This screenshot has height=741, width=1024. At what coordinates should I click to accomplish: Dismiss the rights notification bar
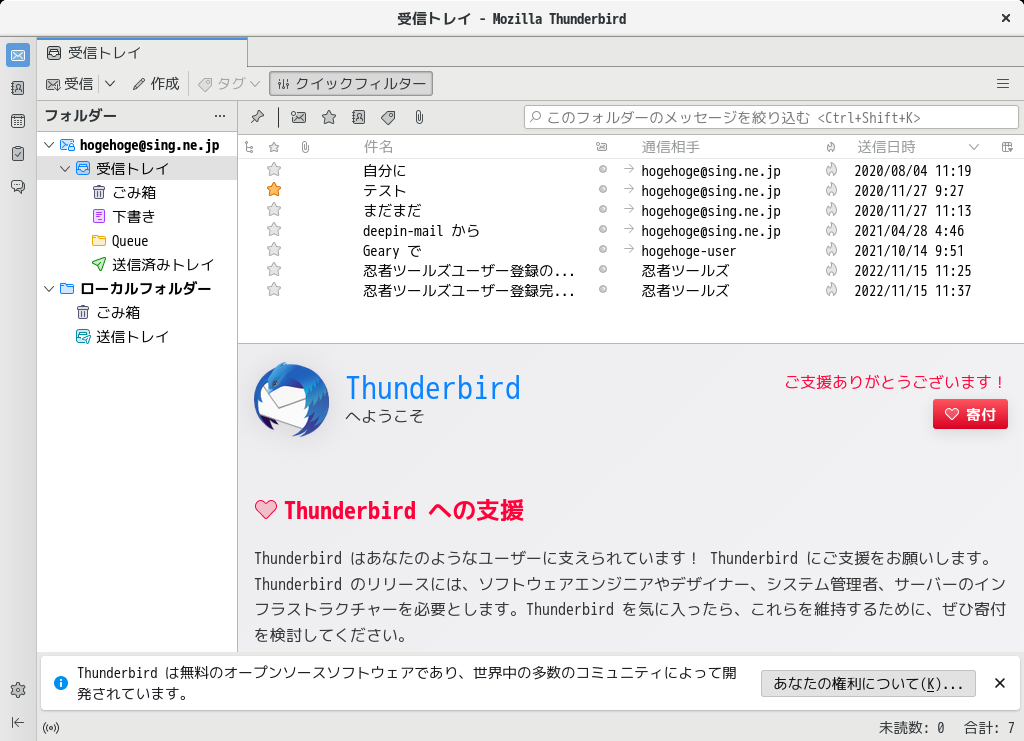999,683
